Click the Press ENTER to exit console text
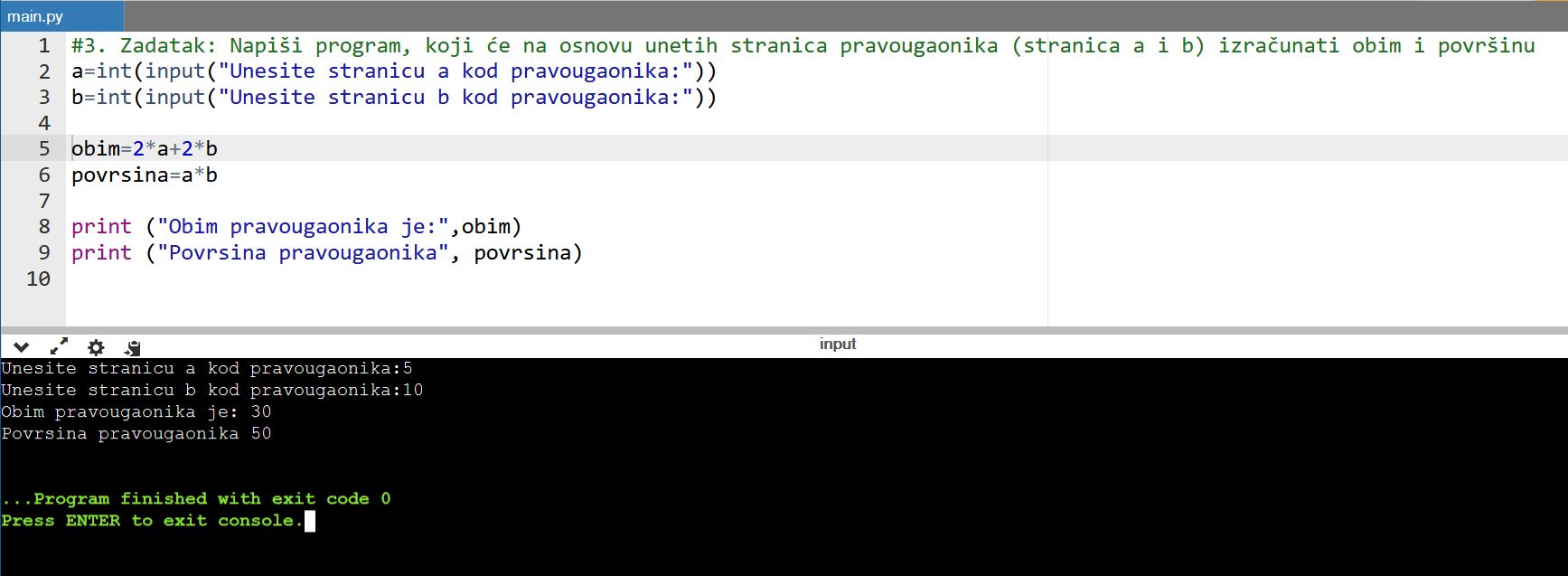The width and height of the screenshot is (1568, 576). (x=151, y=521)
